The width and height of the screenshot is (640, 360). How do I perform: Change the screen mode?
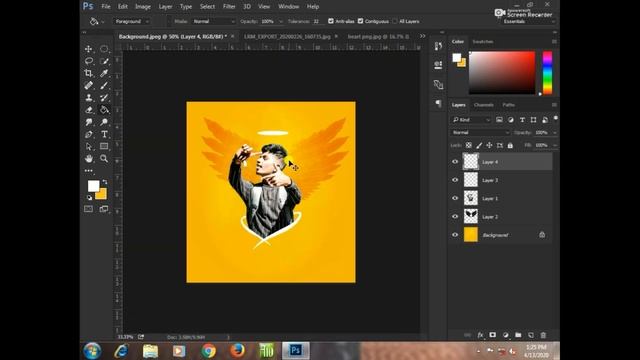pyautogui.click(x=104, y=209)
